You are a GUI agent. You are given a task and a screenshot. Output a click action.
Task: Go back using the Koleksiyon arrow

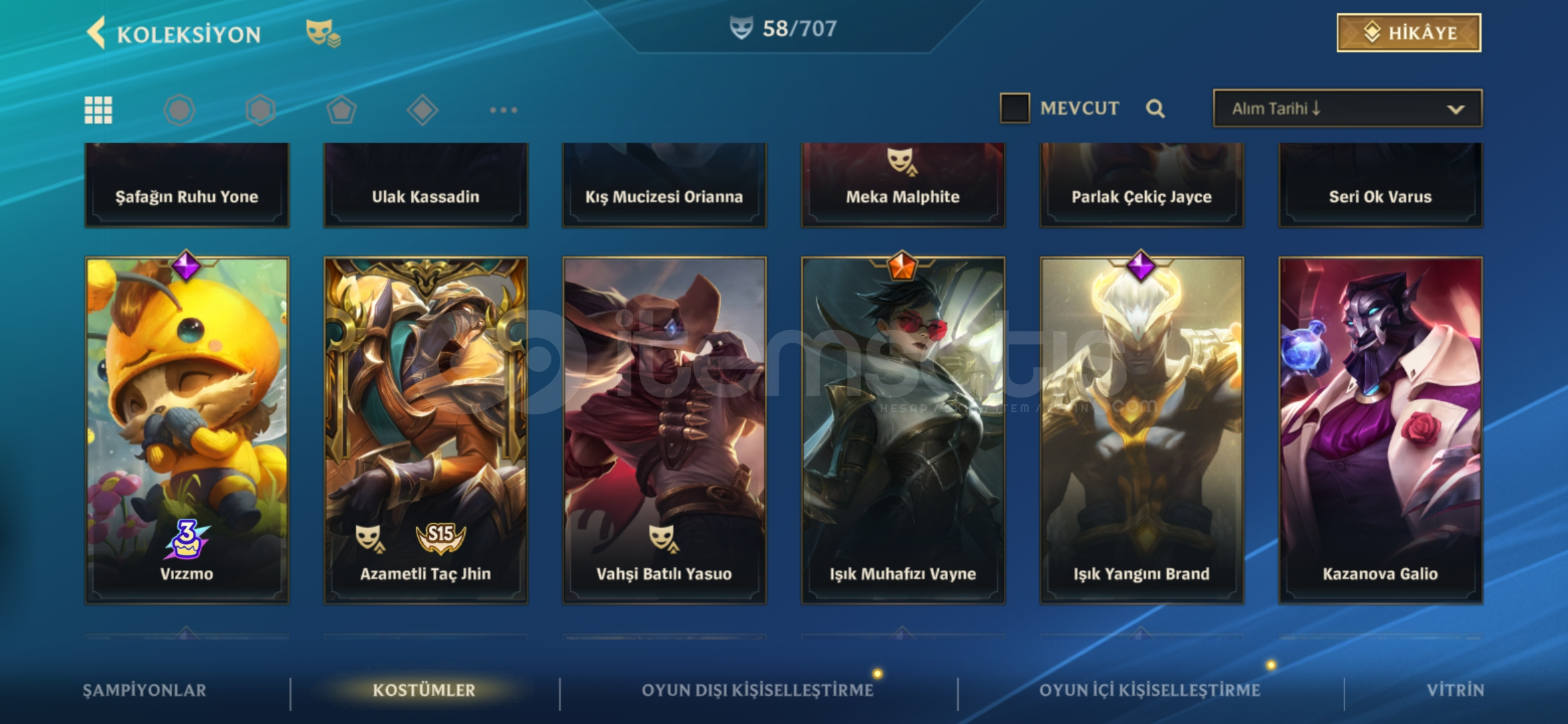pos(97,33)
